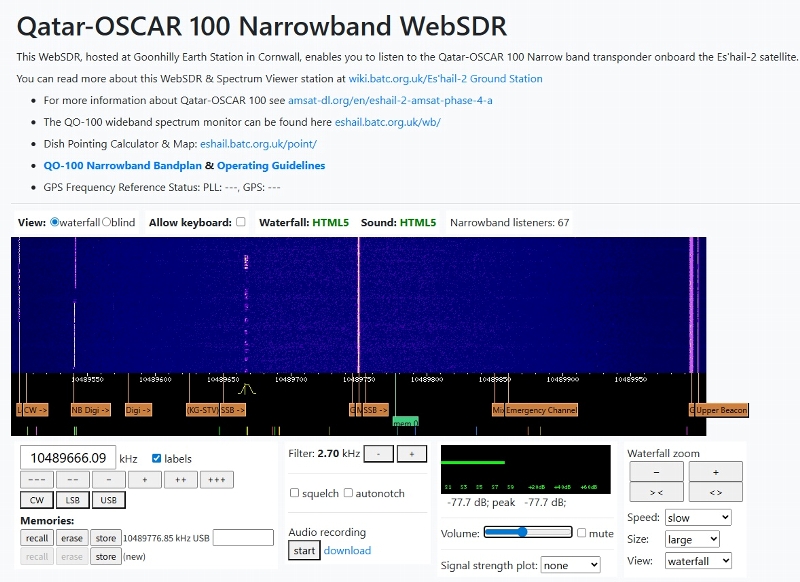This screenshot has height=582, width=800.
Task: Open the Signal strength plot dropdown
Action: (570, 565)
